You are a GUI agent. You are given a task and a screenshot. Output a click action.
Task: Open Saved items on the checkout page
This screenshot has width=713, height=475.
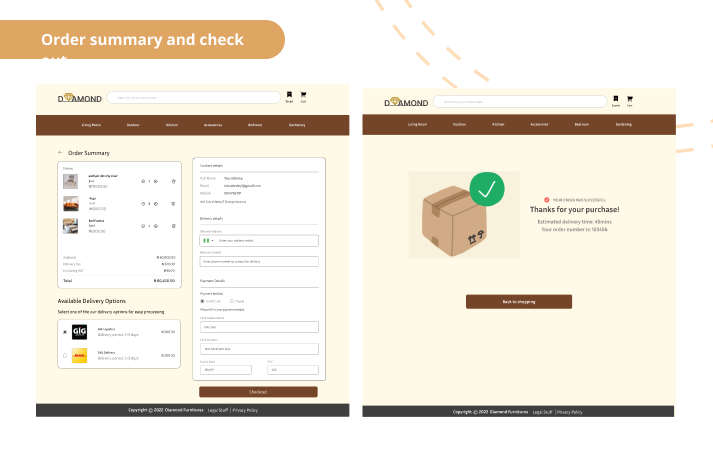click(289, 96)
